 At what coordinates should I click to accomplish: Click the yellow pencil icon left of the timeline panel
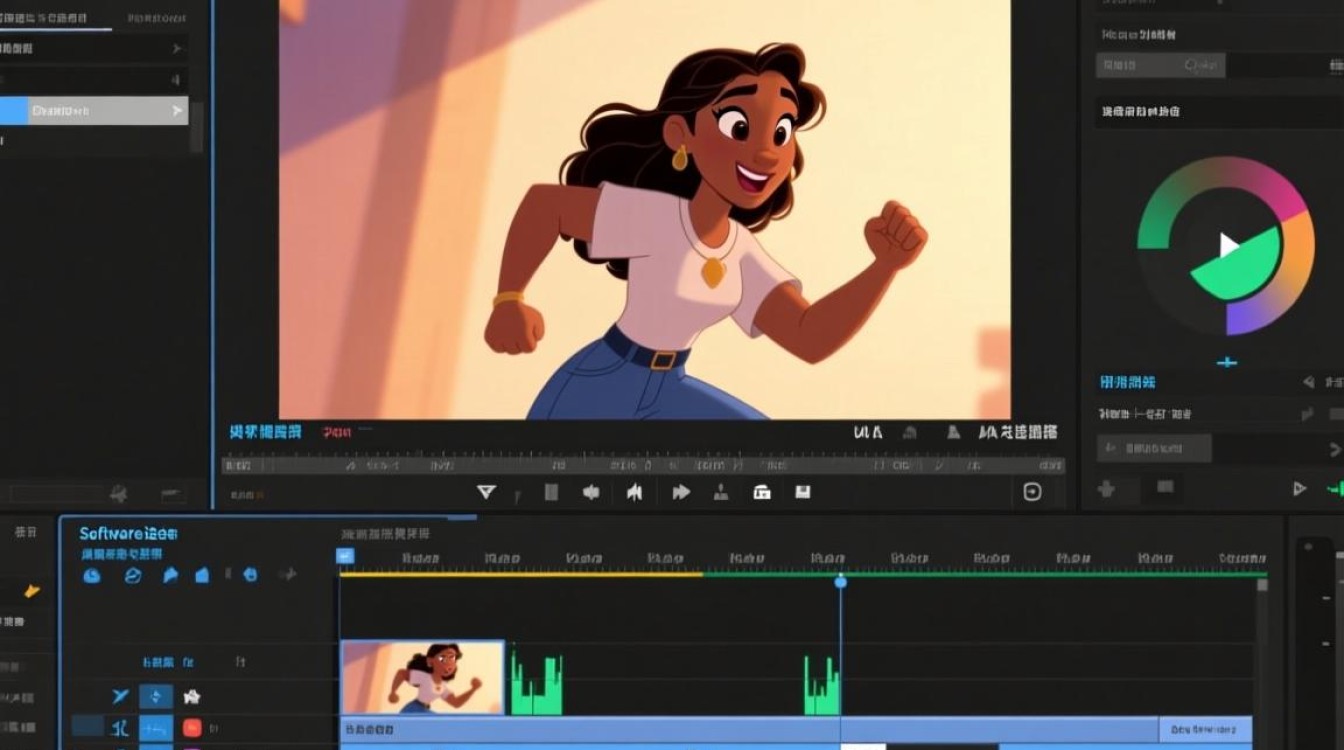(x=32, y=591)
